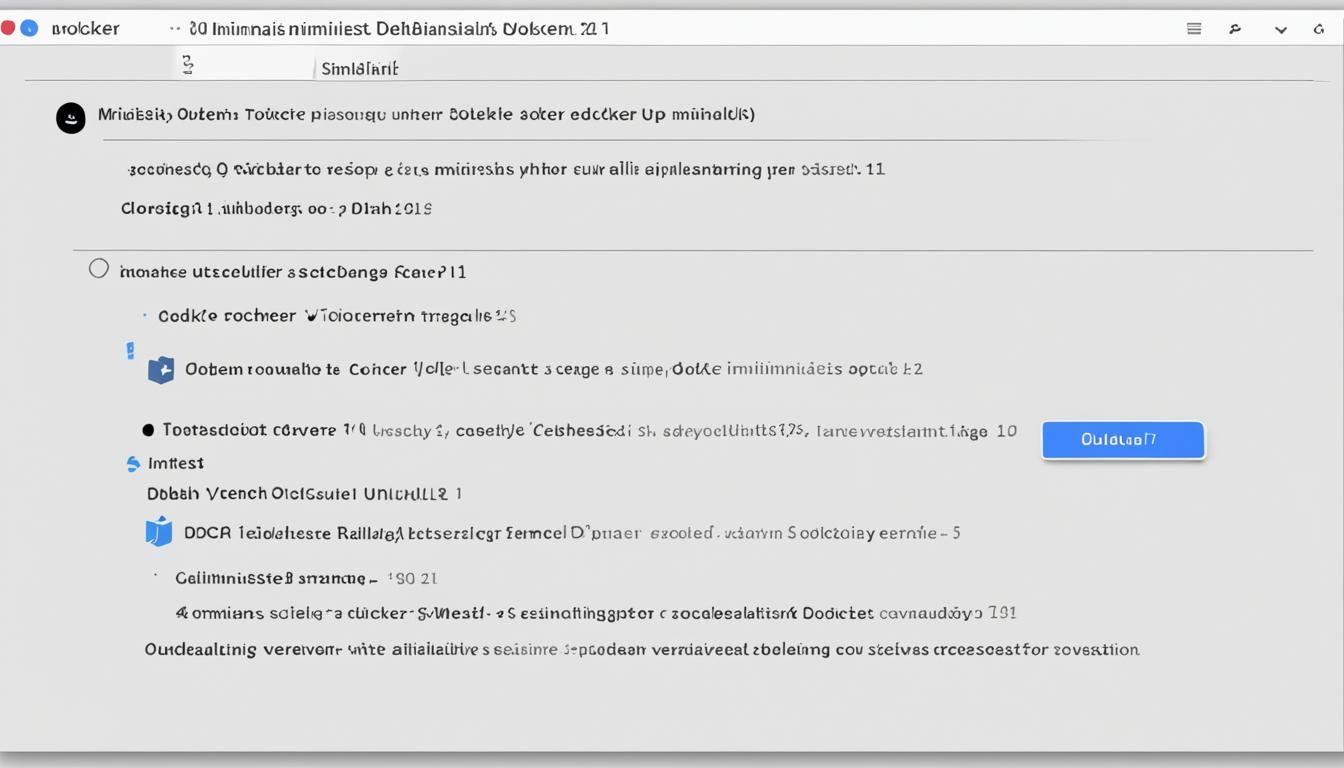Click the "Imttest" label
1344x768 pixels.
pos(176,463)
